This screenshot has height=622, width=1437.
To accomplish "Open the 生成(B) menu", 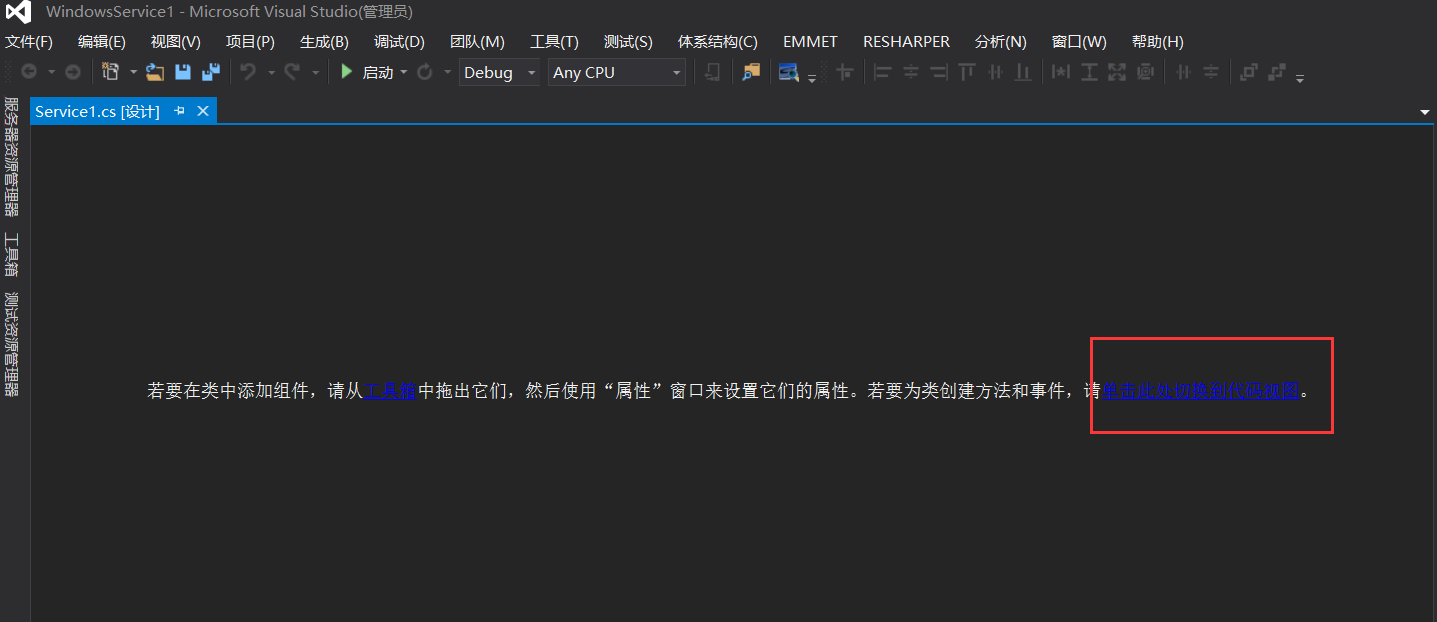I will [x=324, y=41].
